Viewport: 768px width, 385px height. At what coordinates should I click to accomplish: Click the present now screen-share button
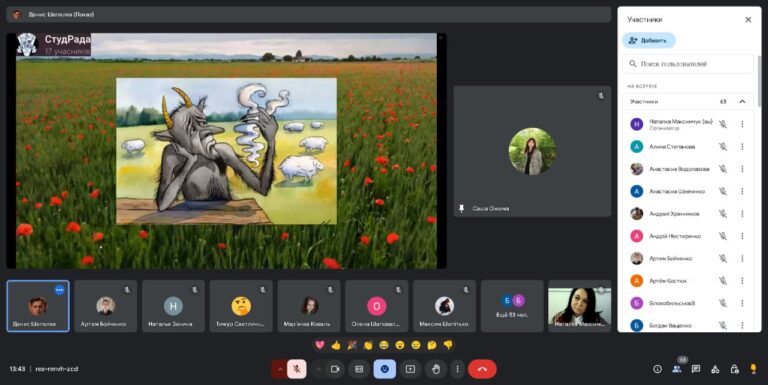(410, 369)
